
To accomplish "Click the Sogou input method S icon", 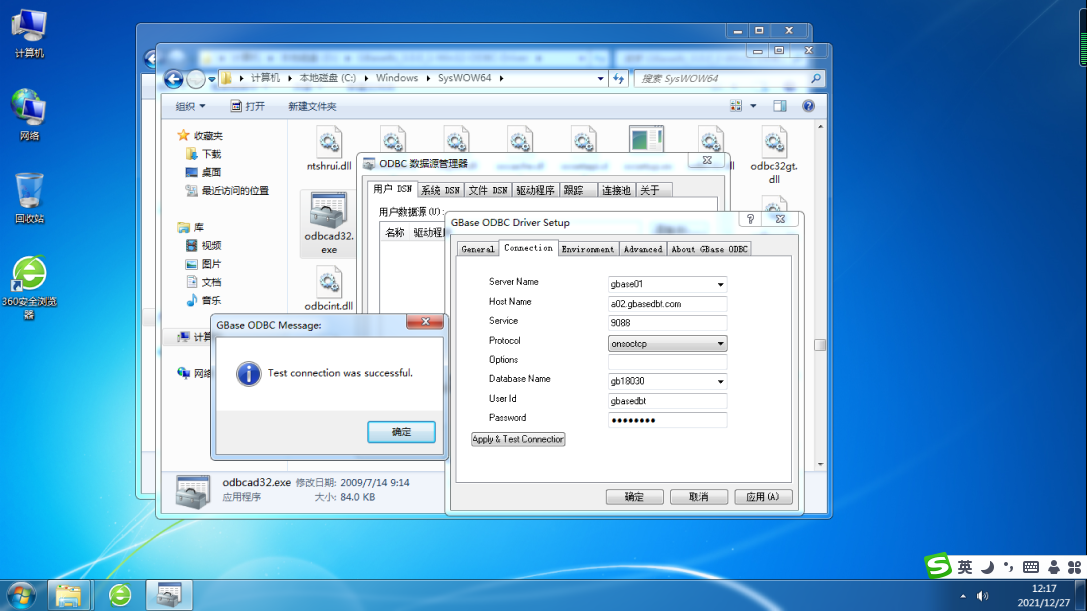I will coord(938,566).
